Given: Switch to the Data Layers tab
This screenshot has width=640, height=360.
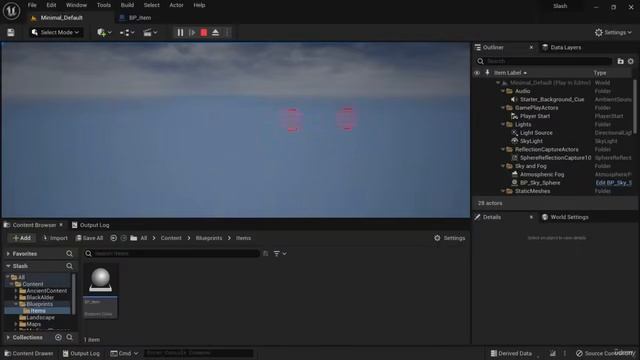Looking at the screenshot, I should click(562, 47).
